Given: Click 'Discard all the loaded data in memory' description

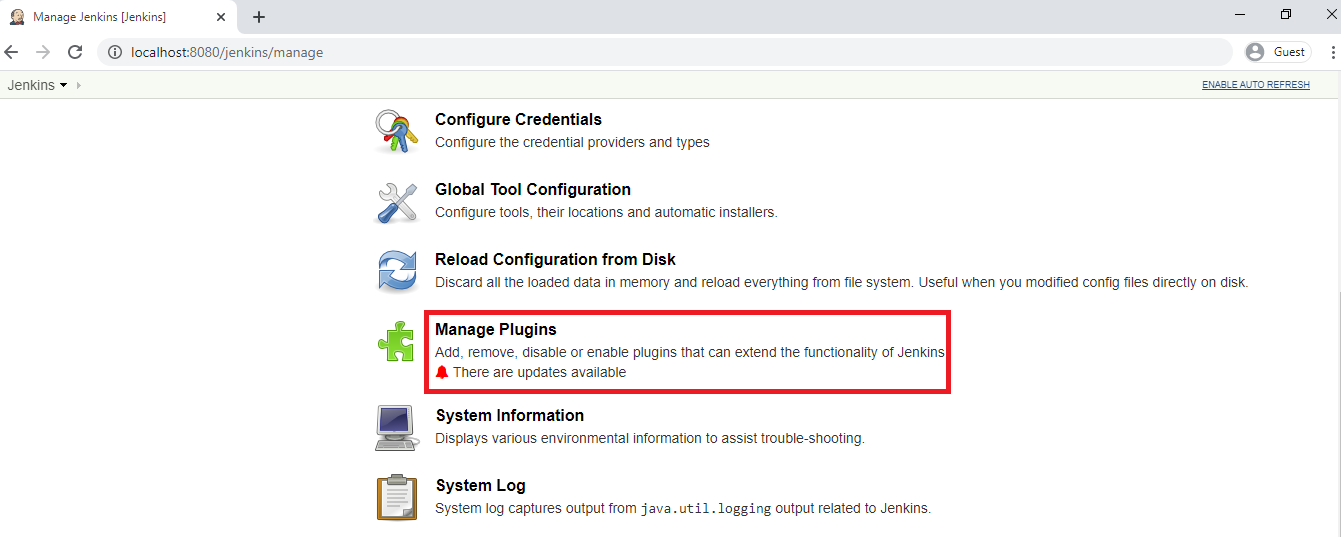Looking at the screenshot, I should [842, 282].
